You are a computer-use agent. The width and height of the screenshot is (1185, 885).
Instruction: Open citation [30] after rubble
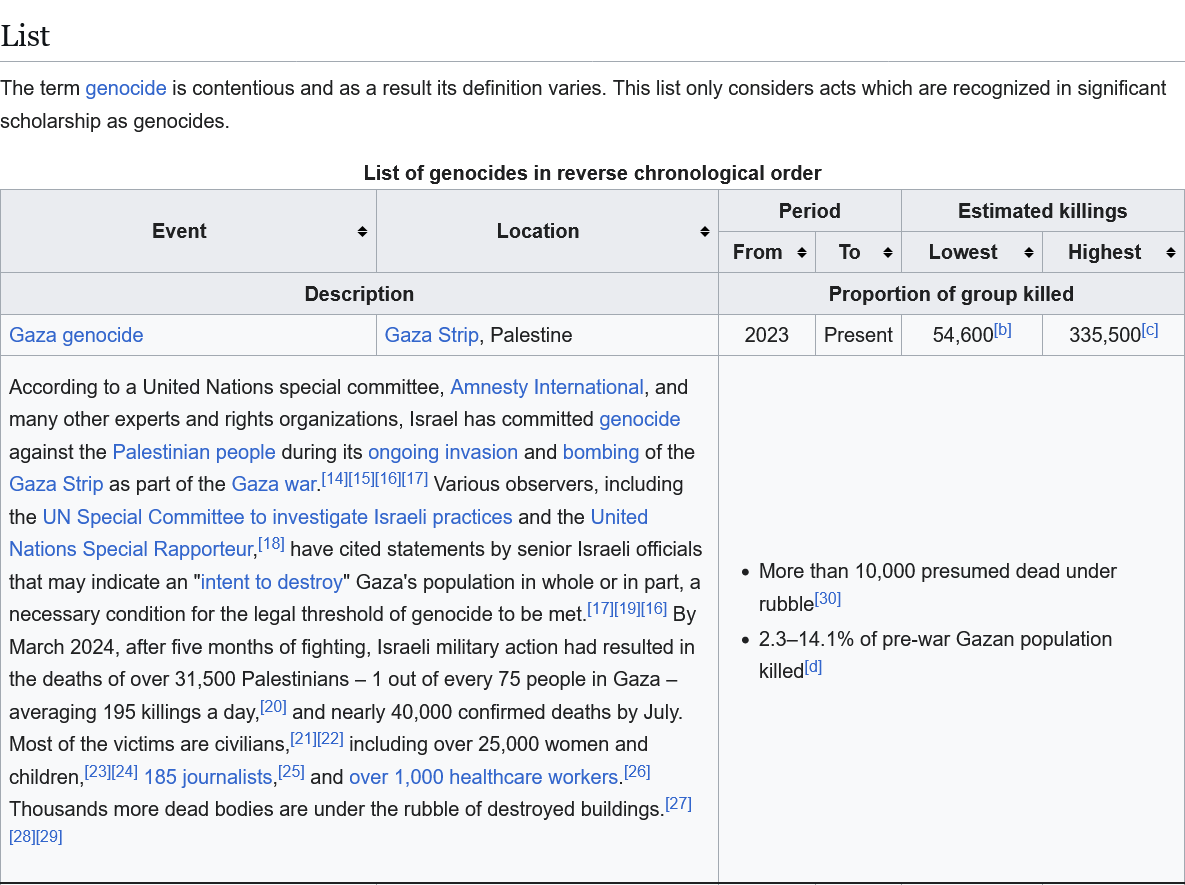click(x=828, y=599)
